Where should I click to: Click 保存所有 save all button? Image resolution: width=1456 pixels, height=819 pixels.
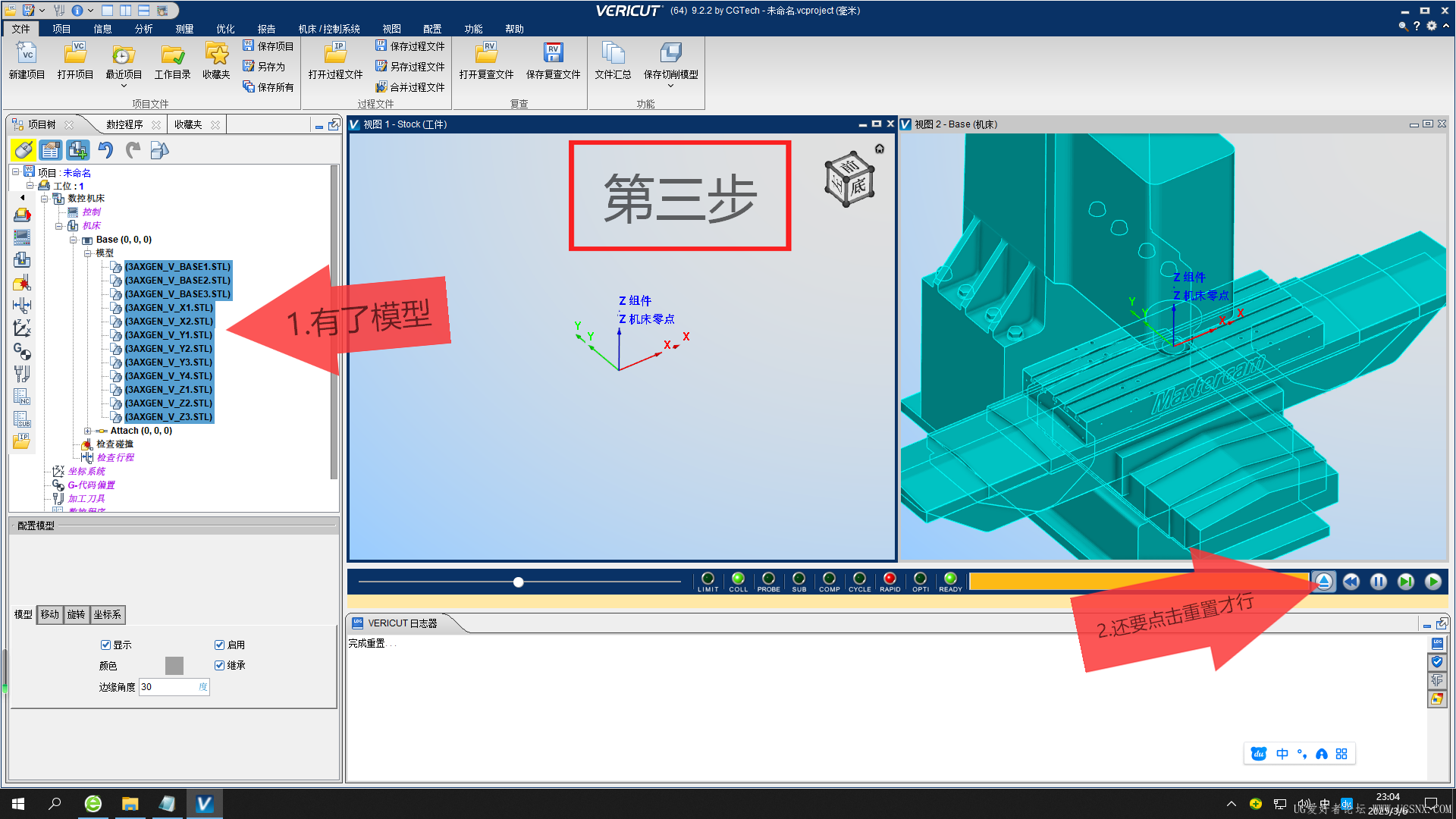268,87
